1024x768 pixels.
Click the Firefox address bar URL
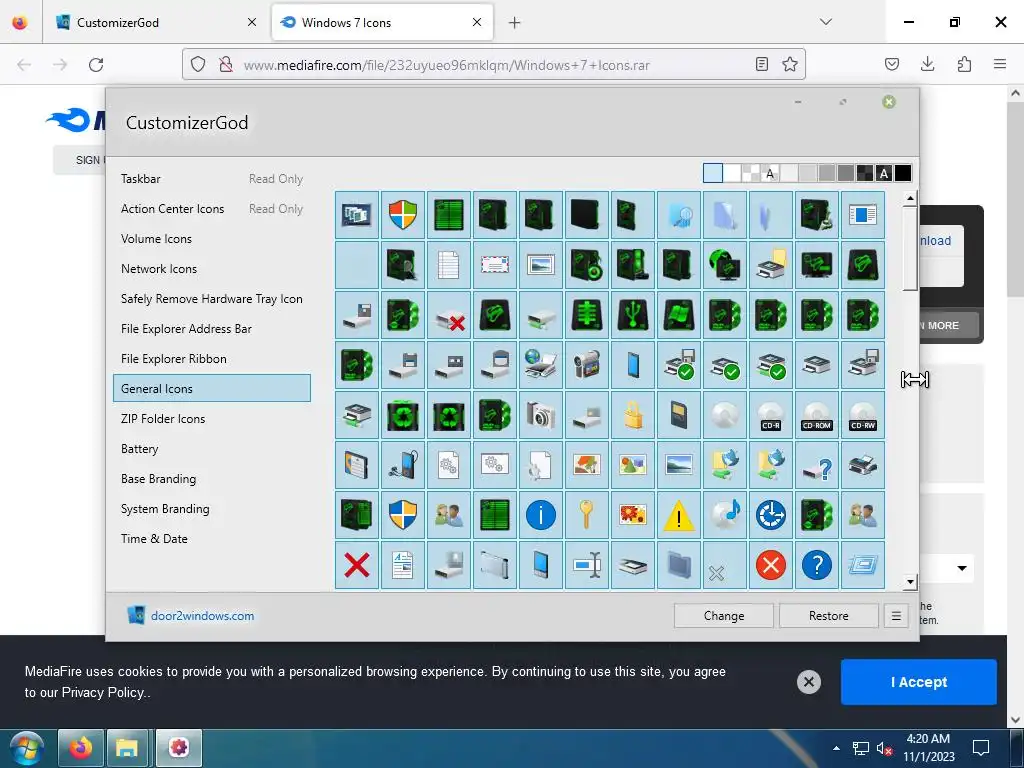pyautogui.click(x=447, y=65)
